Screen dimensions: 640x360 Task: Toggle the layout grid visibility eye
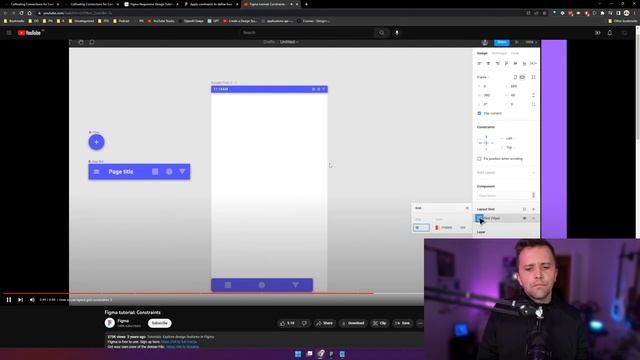click(x=524, y=218)
